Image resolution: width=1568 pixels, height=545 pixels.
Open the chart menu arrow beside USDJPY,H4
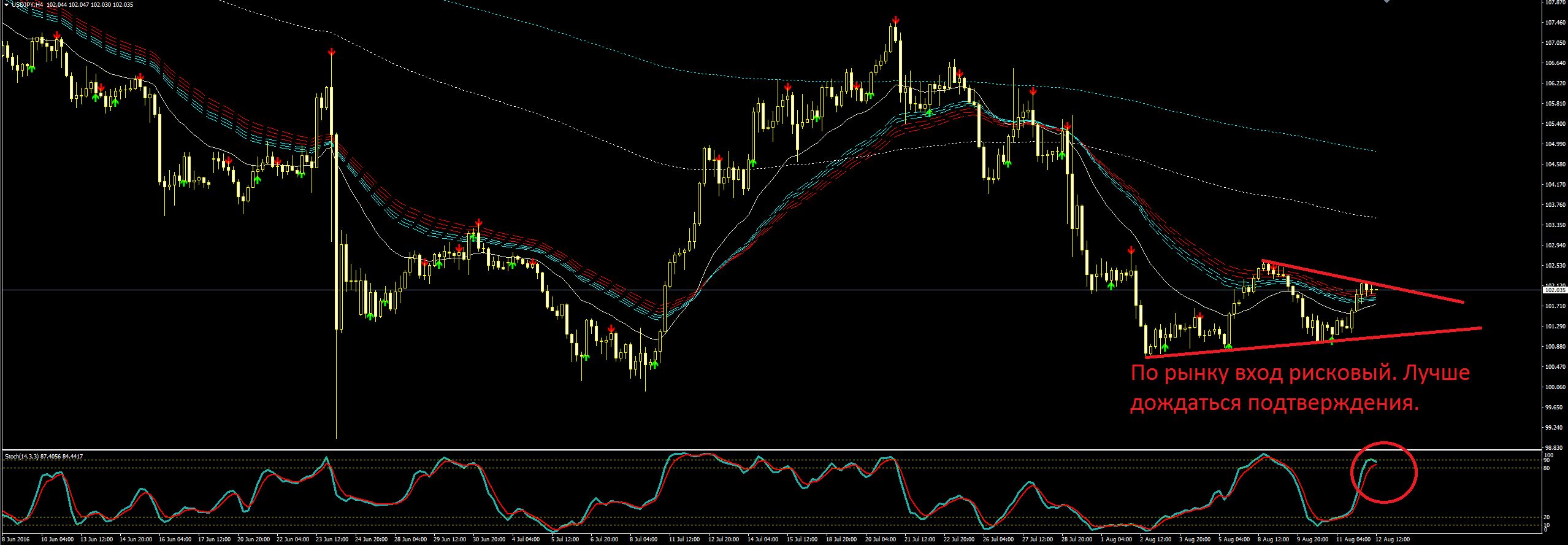click(x=6, y=4)
